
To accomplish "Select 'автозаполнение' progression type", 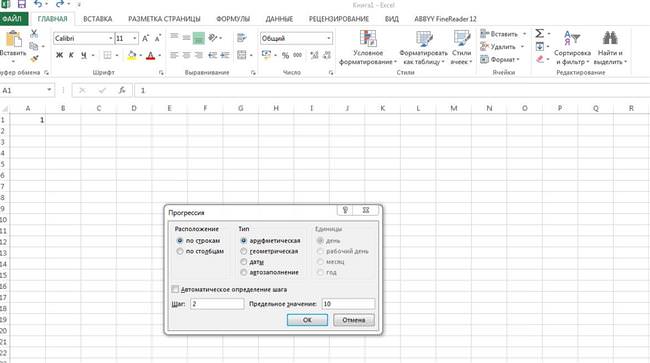I will click(x=243, y=272).
